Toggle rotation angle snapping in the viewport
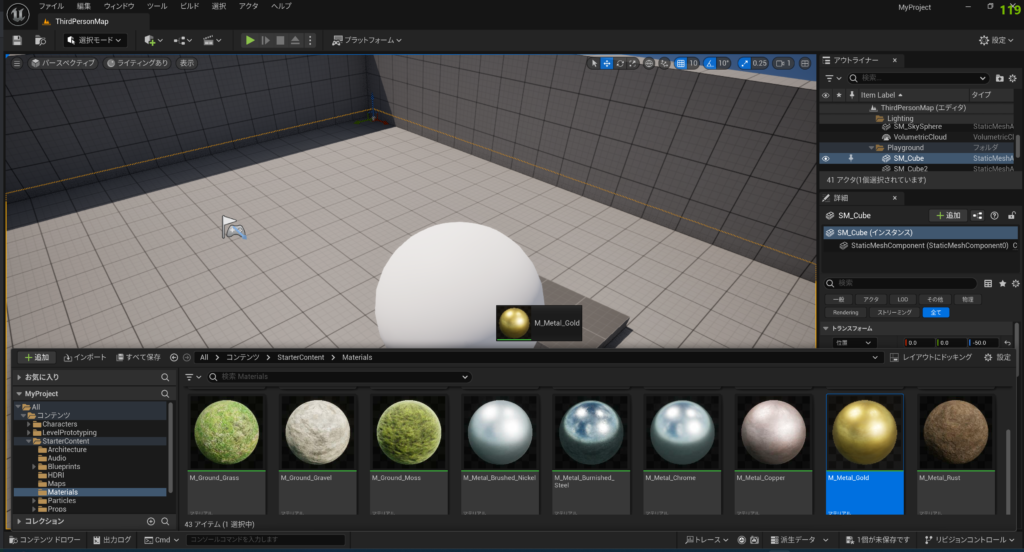 [709, 63]
